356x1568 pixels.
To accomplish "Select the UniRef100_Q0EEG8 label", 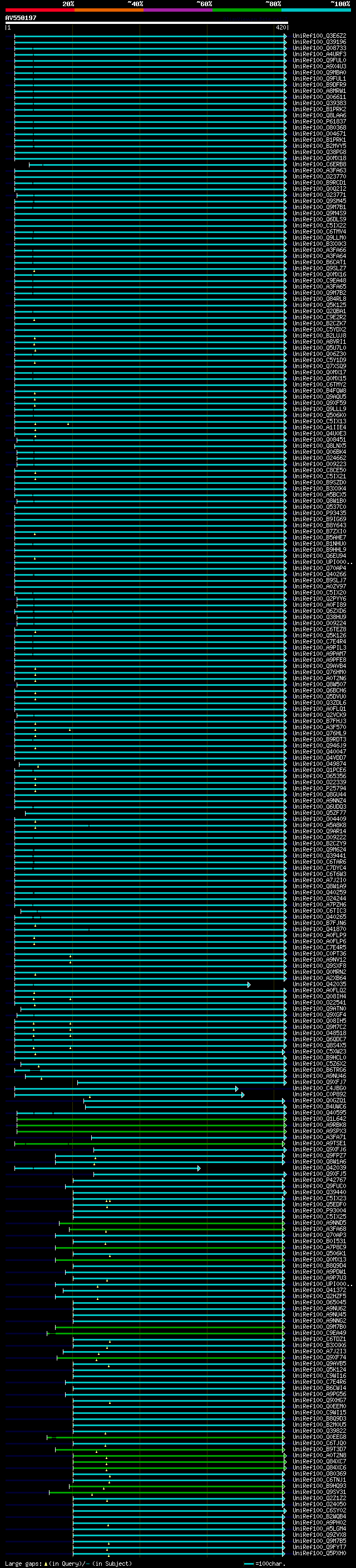I will coord(319,1437).
